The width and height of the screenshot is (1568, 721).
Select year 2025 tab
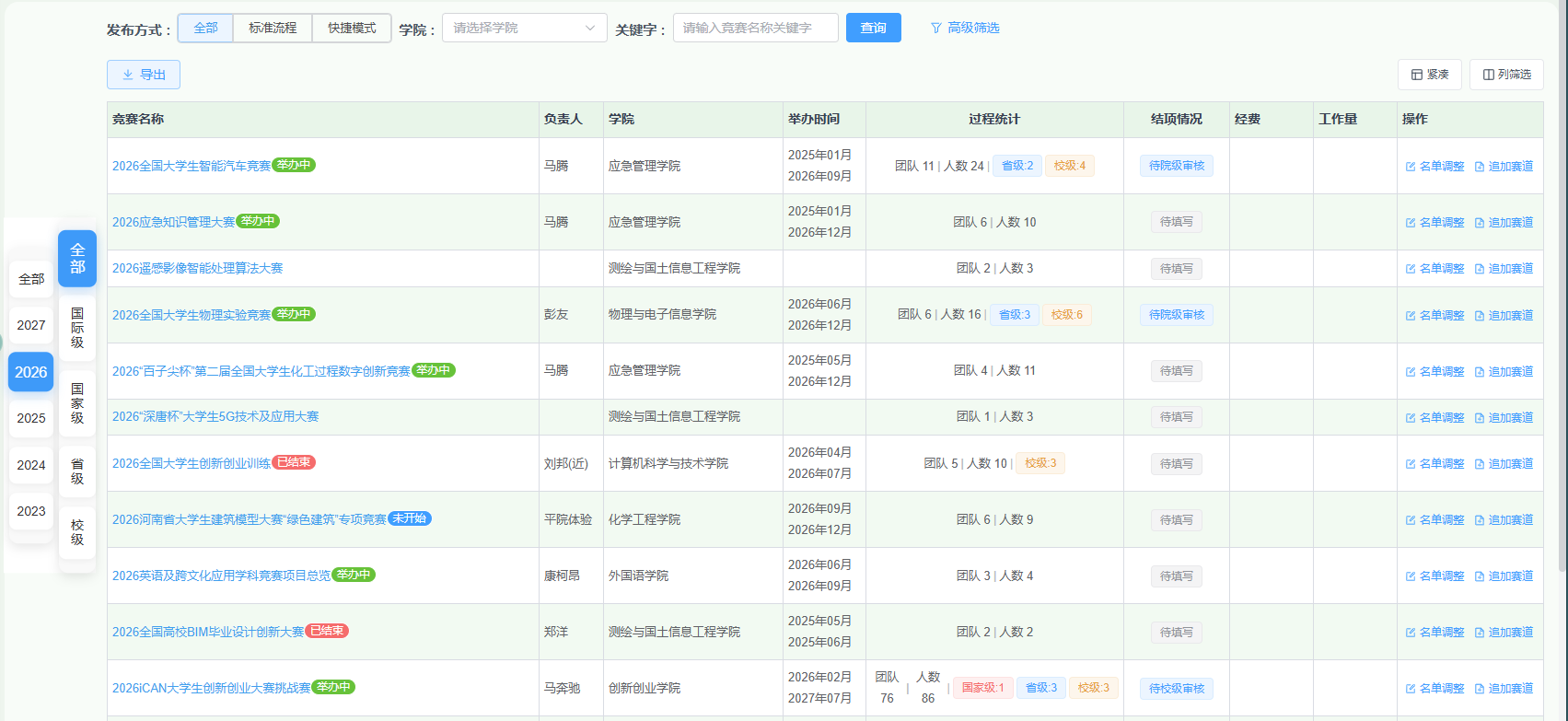coord(31,418)
